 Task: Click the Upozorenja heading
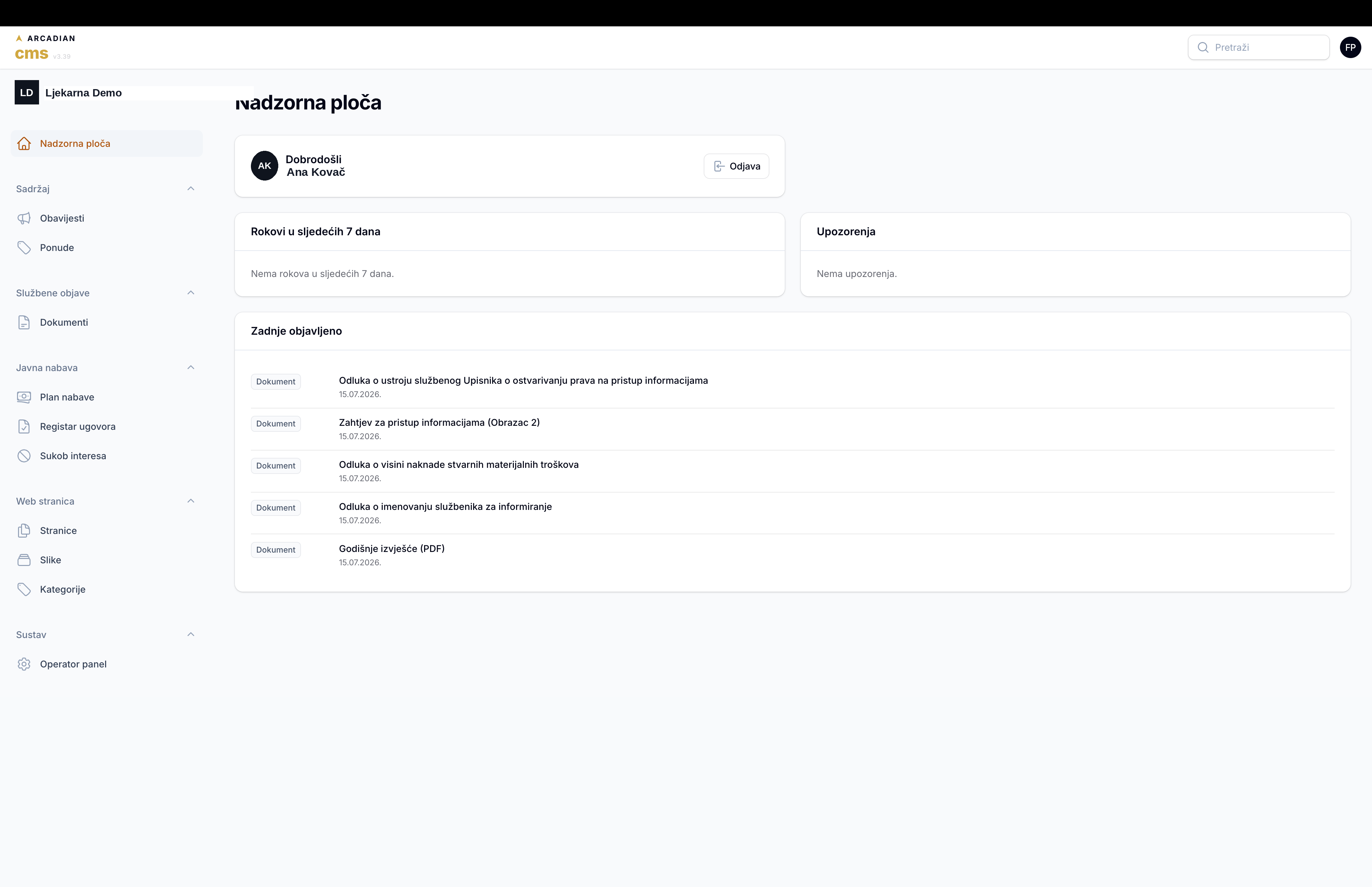pyautogui.click(x=846, y=232)
